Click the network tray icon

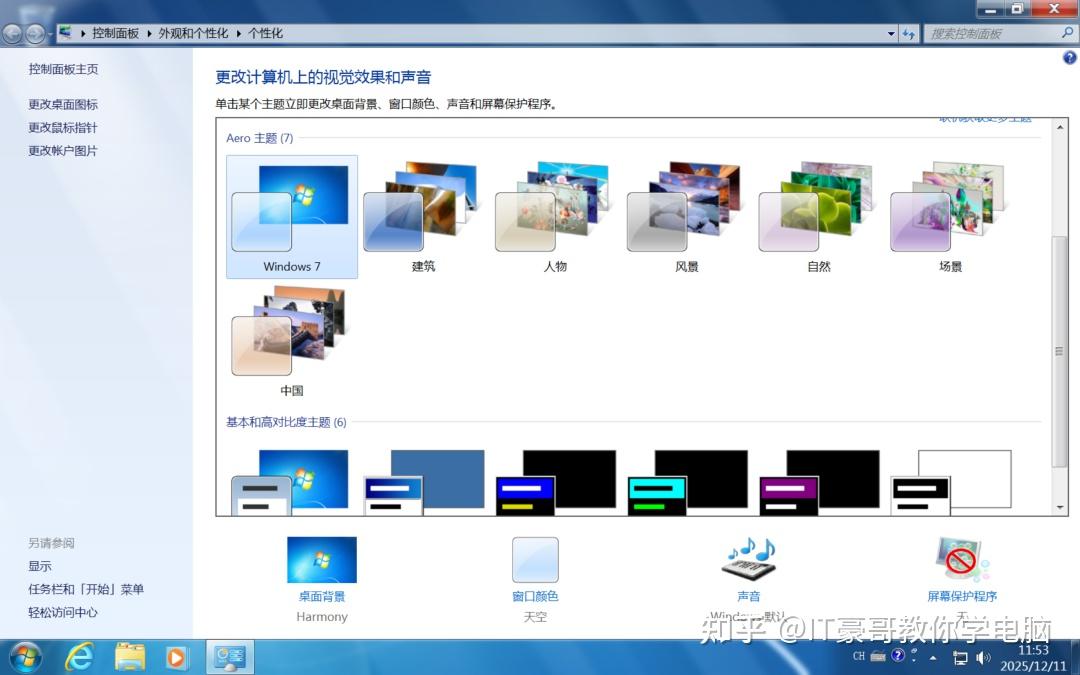click(960, 658)
